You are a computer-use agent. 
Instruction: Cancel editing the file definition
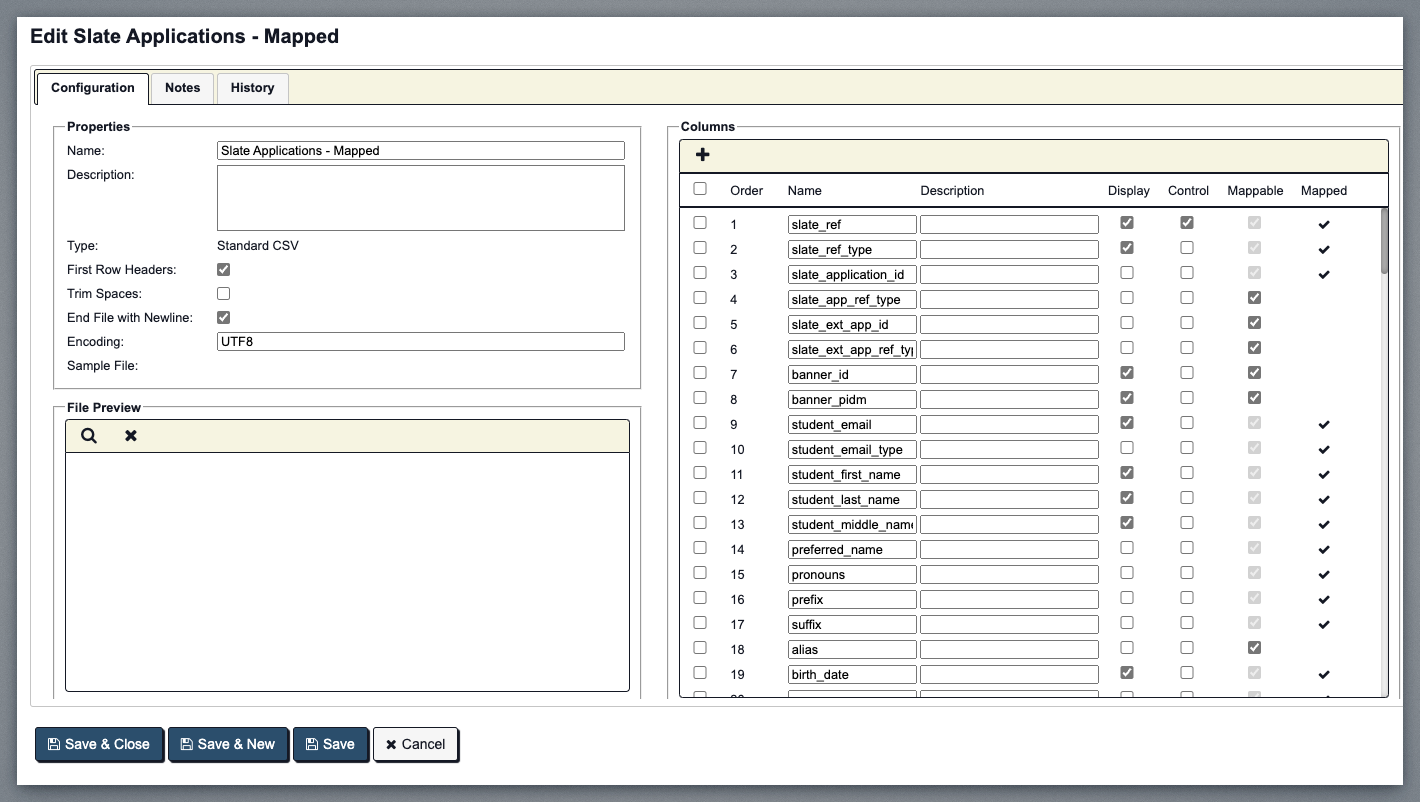pos(416,744)
